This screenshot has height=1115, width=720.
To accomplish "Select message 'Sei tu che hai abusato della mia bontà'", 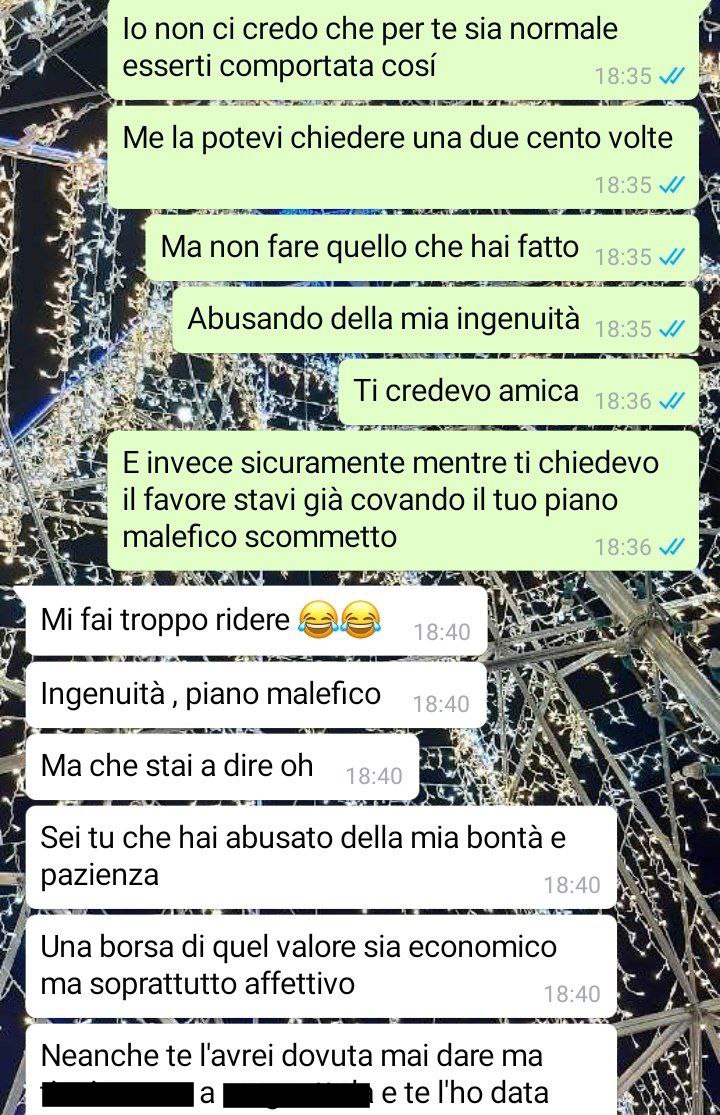I will [x=321, y=857].
